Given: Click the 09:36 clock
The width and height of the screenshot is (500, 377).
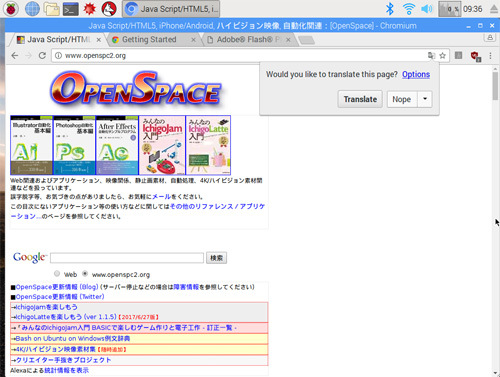Looking at the screenshot, I should point(473,9).
